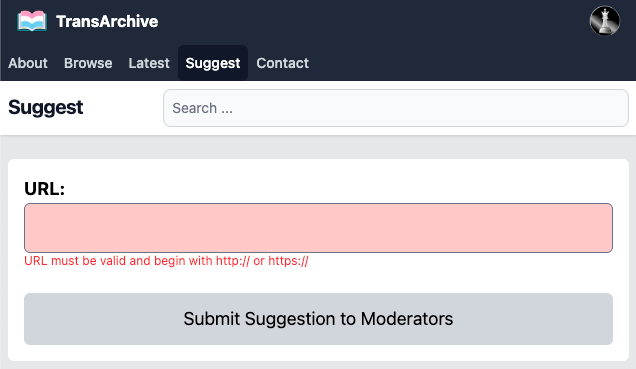Navigate to the Contact page

coord(283,63)
